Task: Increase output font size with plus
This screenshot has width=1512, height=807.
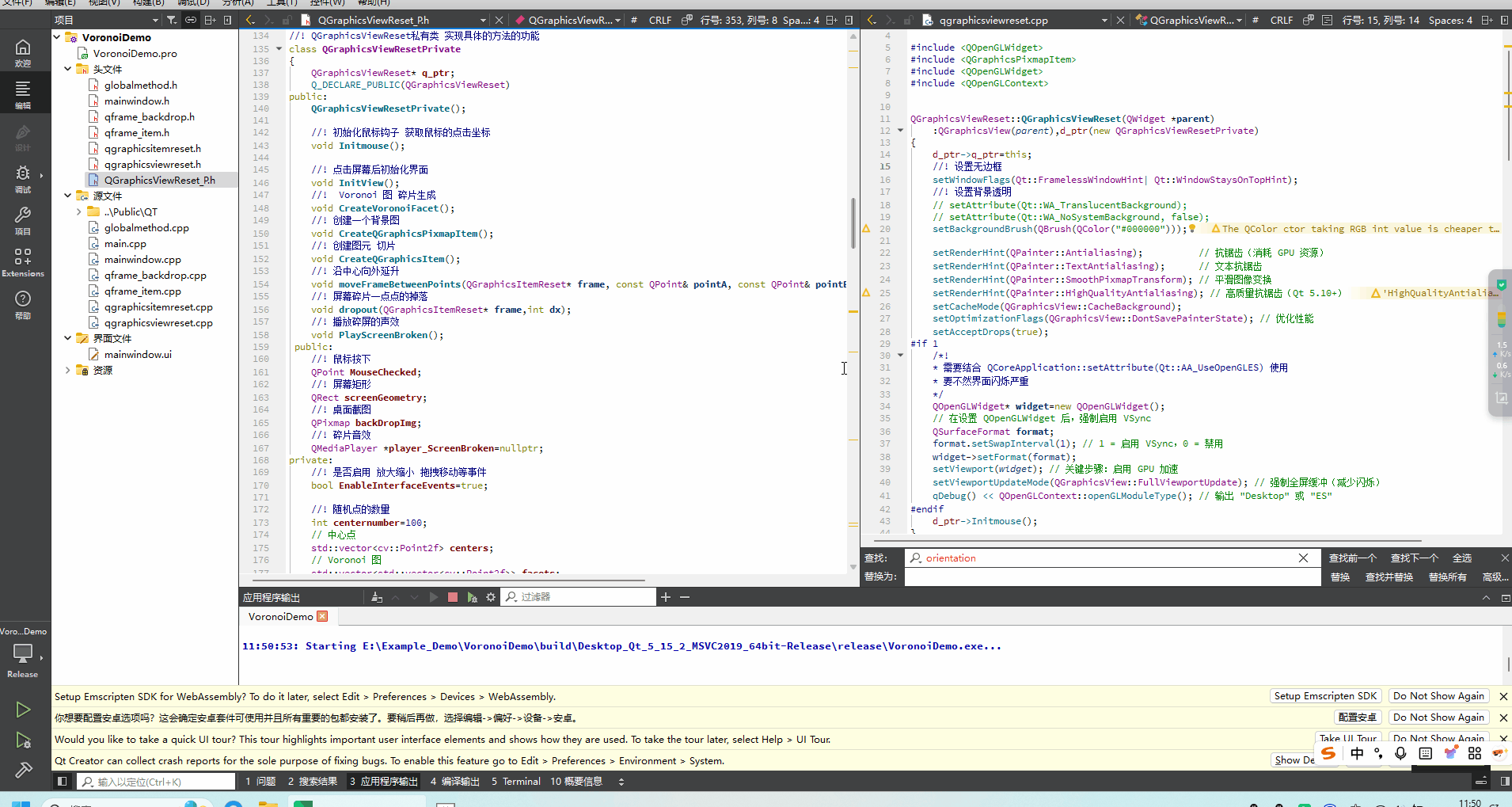Action: (x=666, y=597)
